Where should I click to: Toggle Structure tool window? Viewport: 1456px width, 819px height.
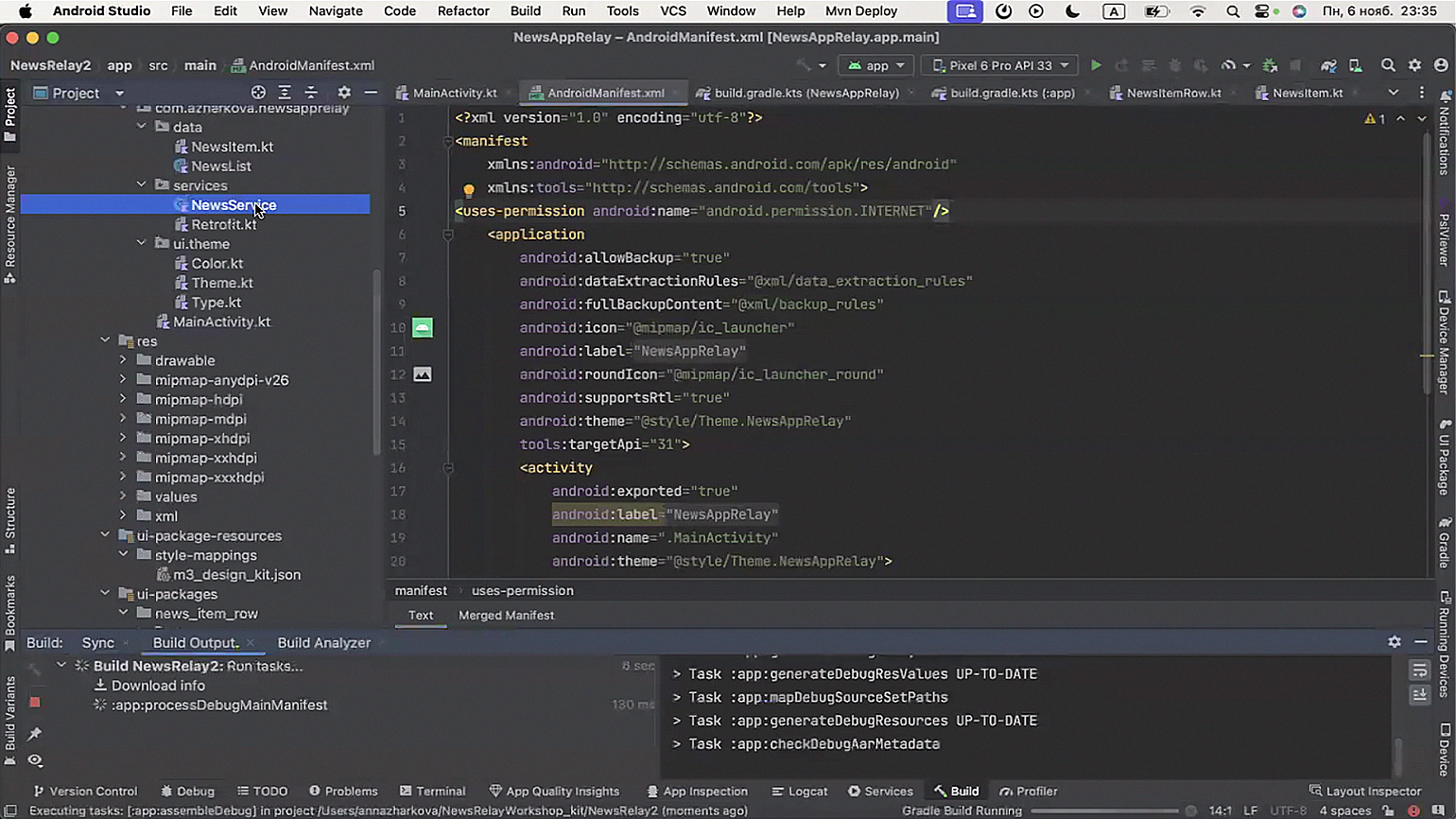pyautogui.click(x=10, y=519)
